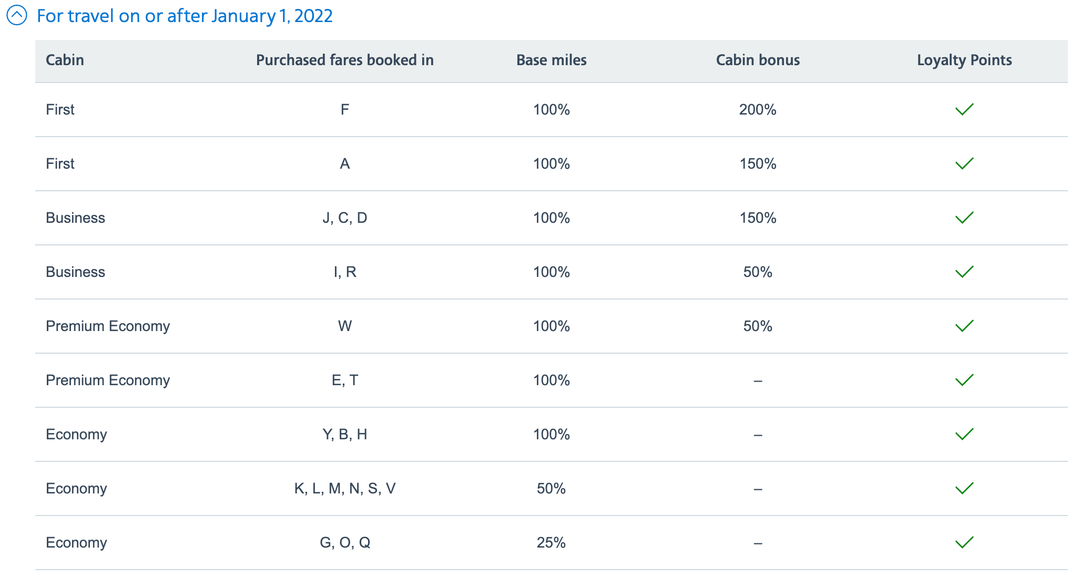
Task: Click the checkmark in Economy K, L, M, N, S, V row
Action: point(964,488)
